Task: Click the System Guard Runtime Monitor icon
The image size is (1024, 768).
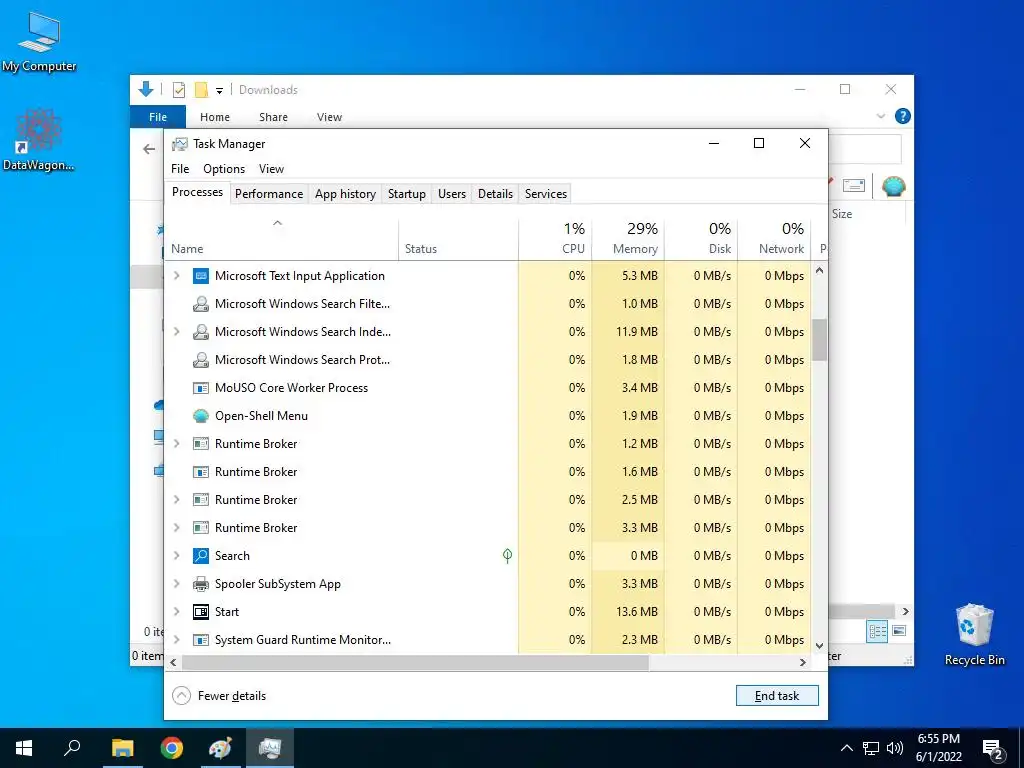Action: [200, 640]
